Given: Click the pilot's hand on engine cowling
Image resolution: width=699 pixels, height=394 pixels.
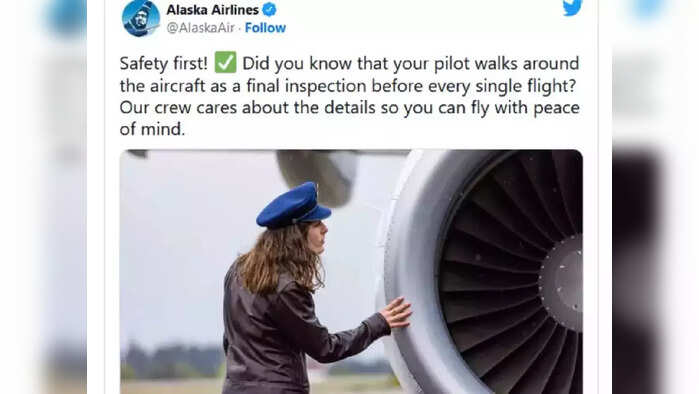Looking at the screenshot, I should [396, 312].
